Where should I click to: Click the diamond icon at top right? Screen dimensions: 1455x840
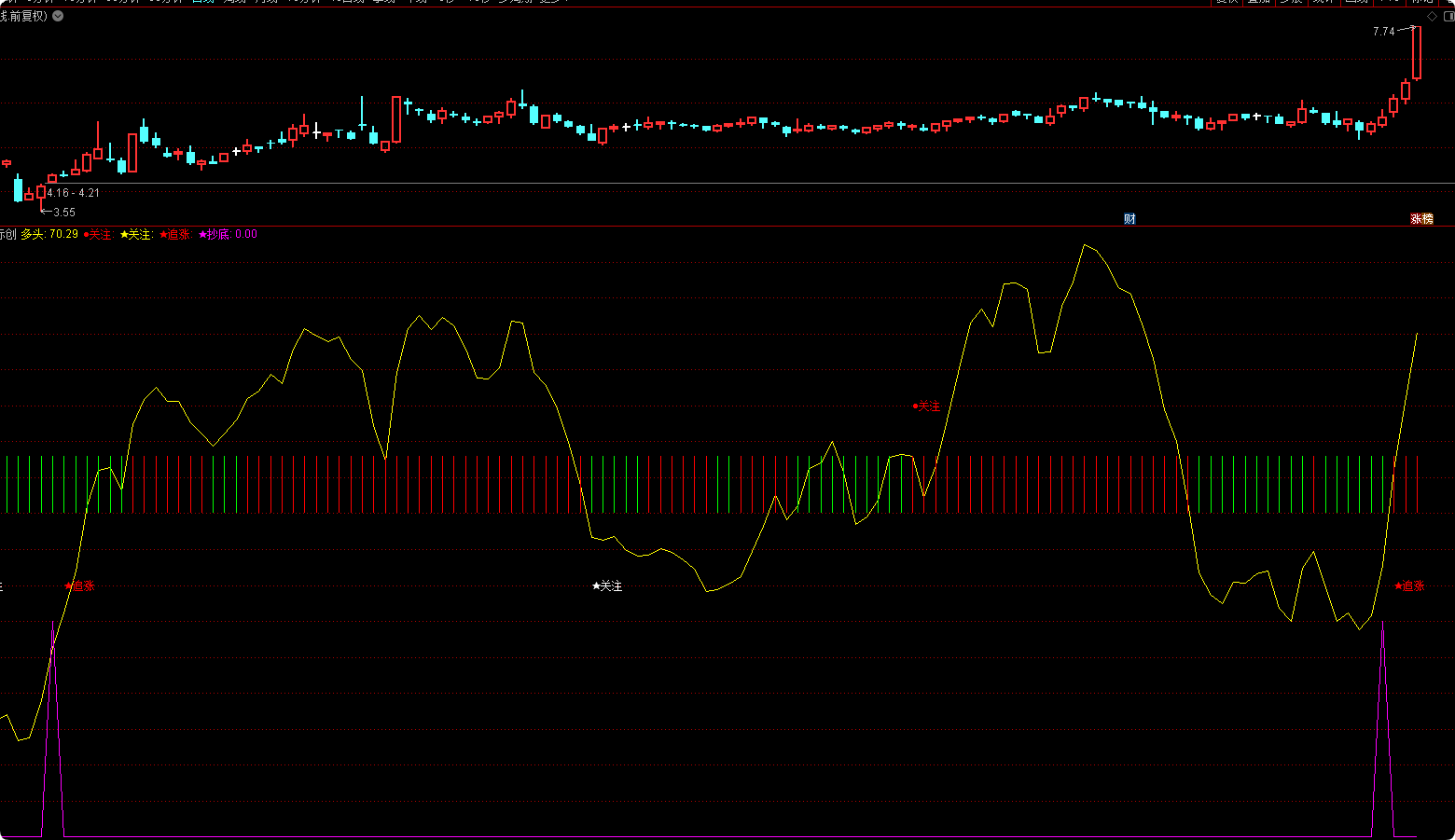pos(1432,16)
